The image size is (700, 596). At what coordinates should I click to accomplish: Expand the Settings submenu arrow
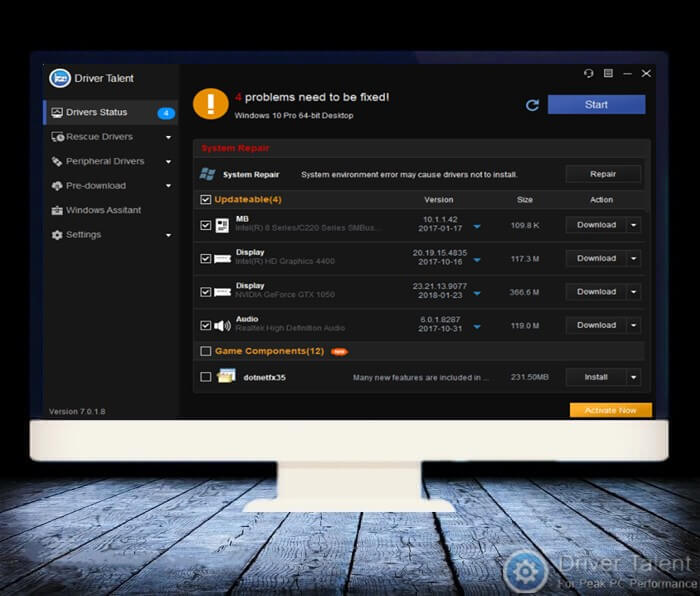(168, 235)
